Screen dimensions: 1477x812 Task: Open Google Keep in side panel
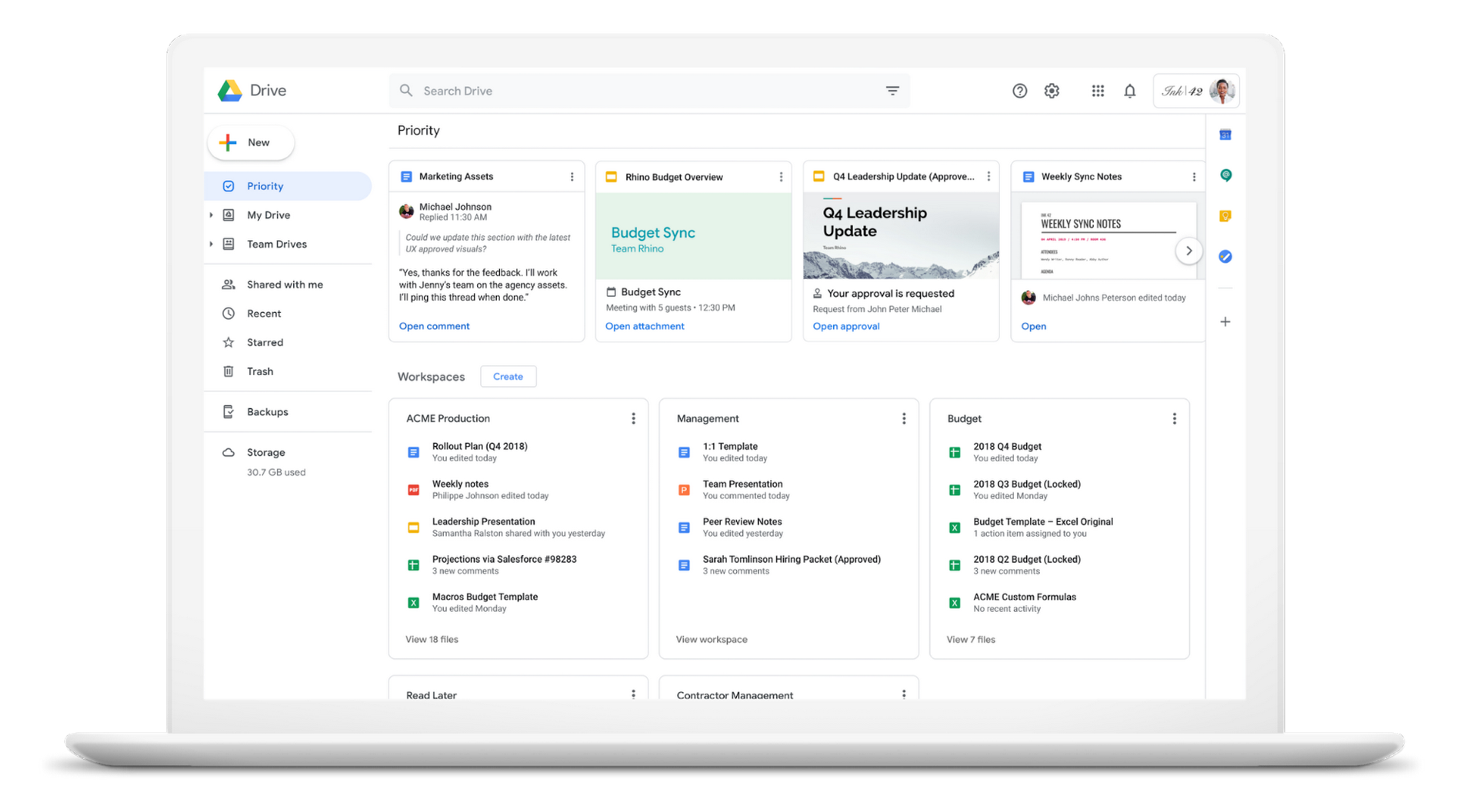(x=1225, y=216)
